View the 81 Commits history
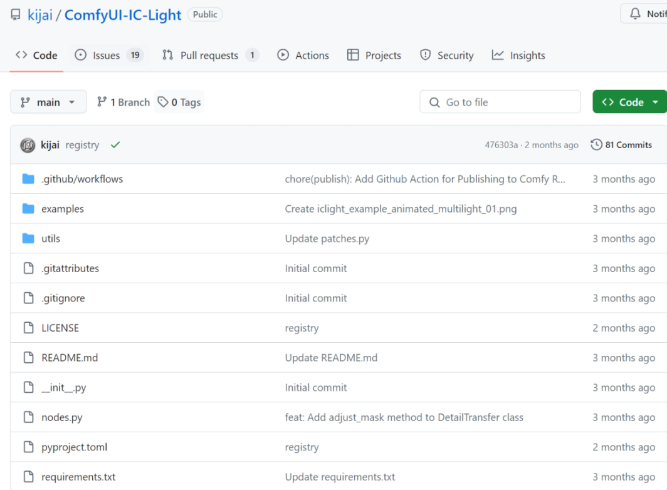Viewport: 667px width, 490px height. 621,145
